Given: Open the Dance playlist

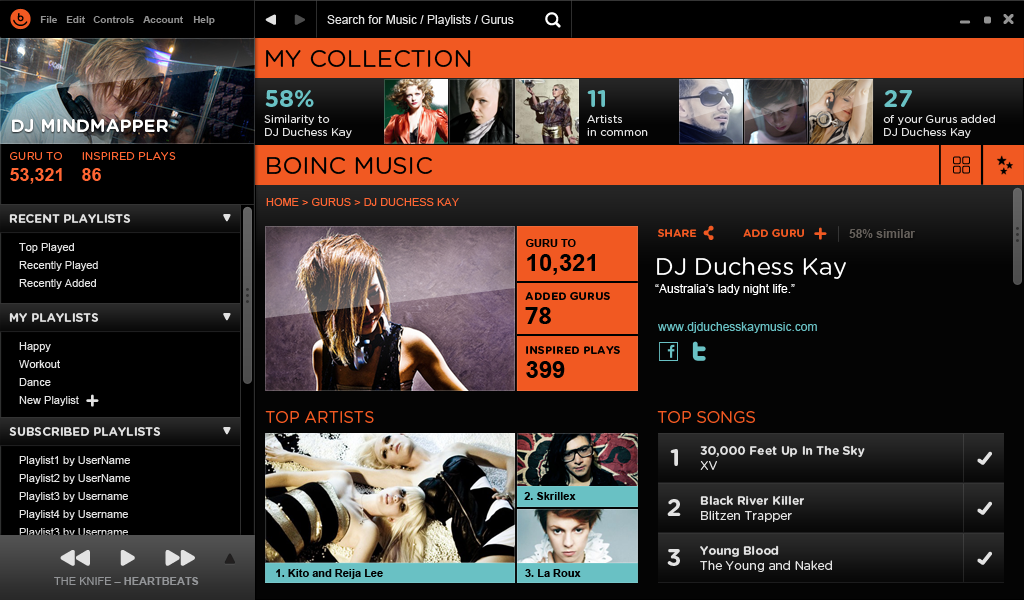Looking at the screenshot, I should (x=35, y=382).
